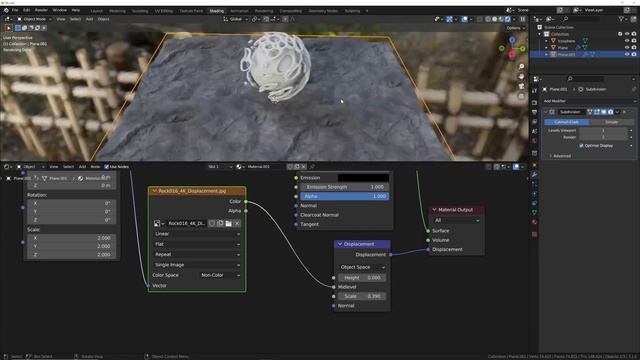The image size is (640, 360).
Task: Open the Object Mode dropdown in viewport
Action: (x=34, y=19)
